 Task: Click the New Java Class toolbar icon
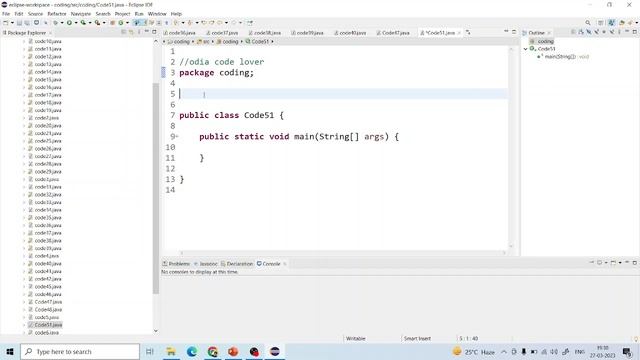click(121, 23)
